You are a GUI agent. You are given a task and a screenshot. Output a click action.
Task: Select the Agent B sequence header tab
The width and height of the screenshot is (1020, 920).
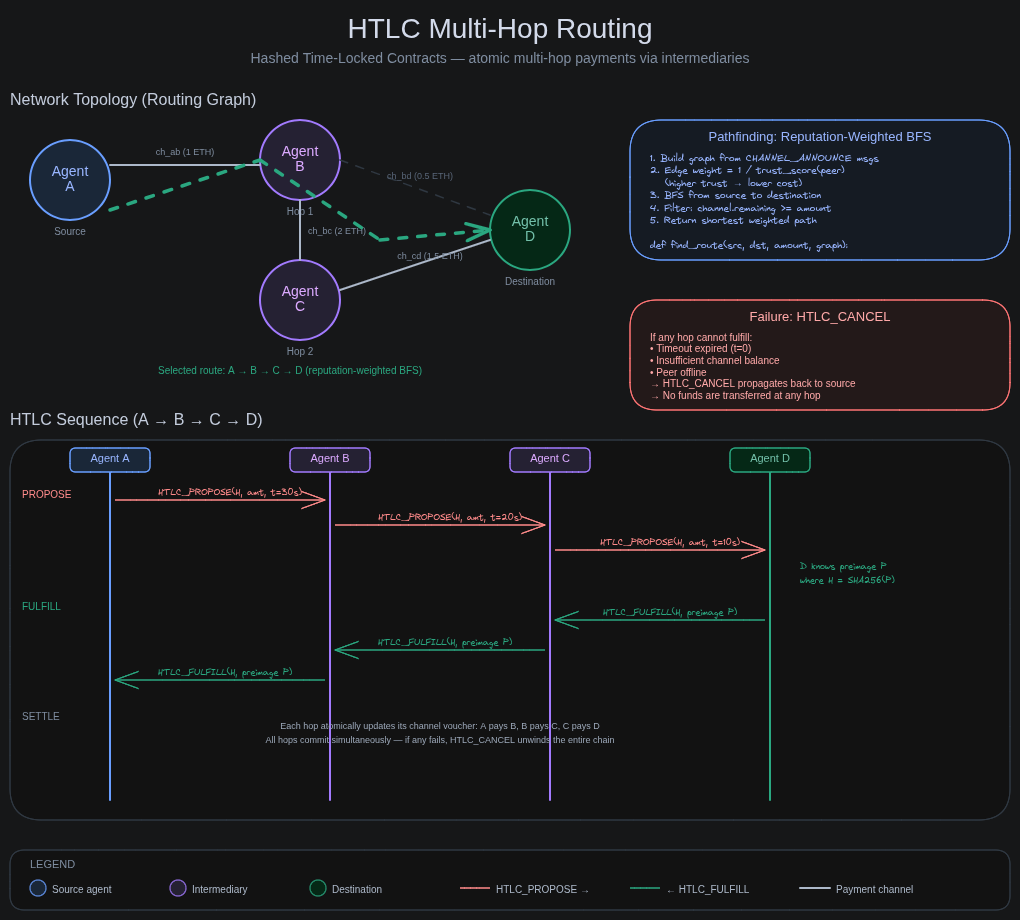click(x=329, y=459)
